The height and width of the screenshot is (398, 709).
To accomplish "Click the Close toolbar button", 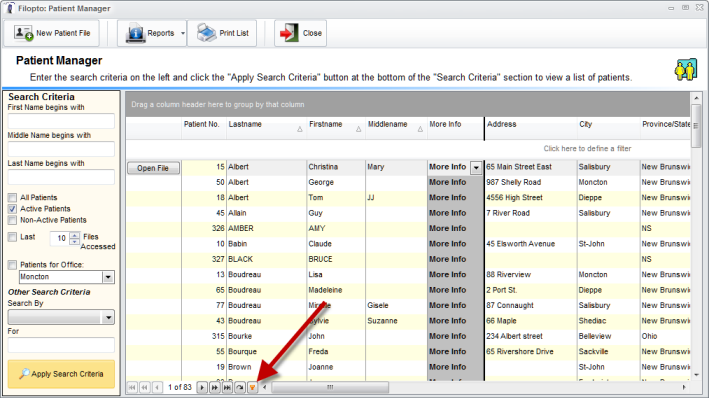I will [x=300, y=33].
